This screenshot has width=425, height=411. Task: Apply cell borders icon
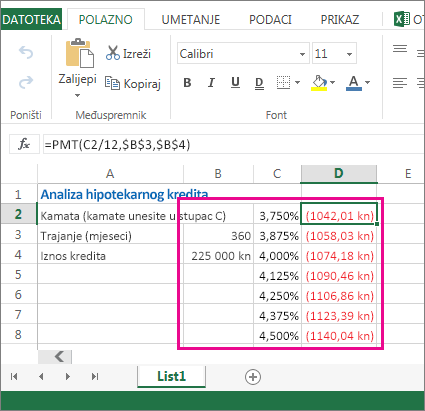[x=283, y=82]
